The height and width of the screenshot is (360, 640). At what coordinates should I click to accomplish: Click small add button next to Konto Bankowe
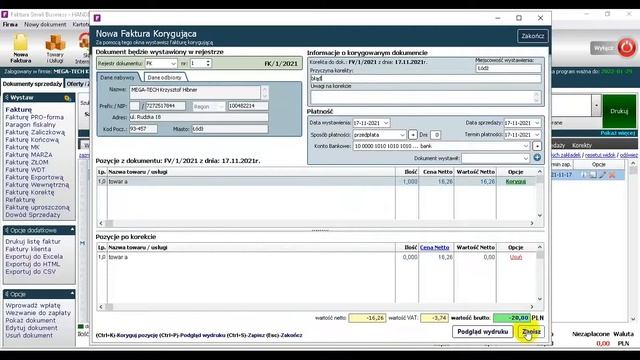(537, 146)
